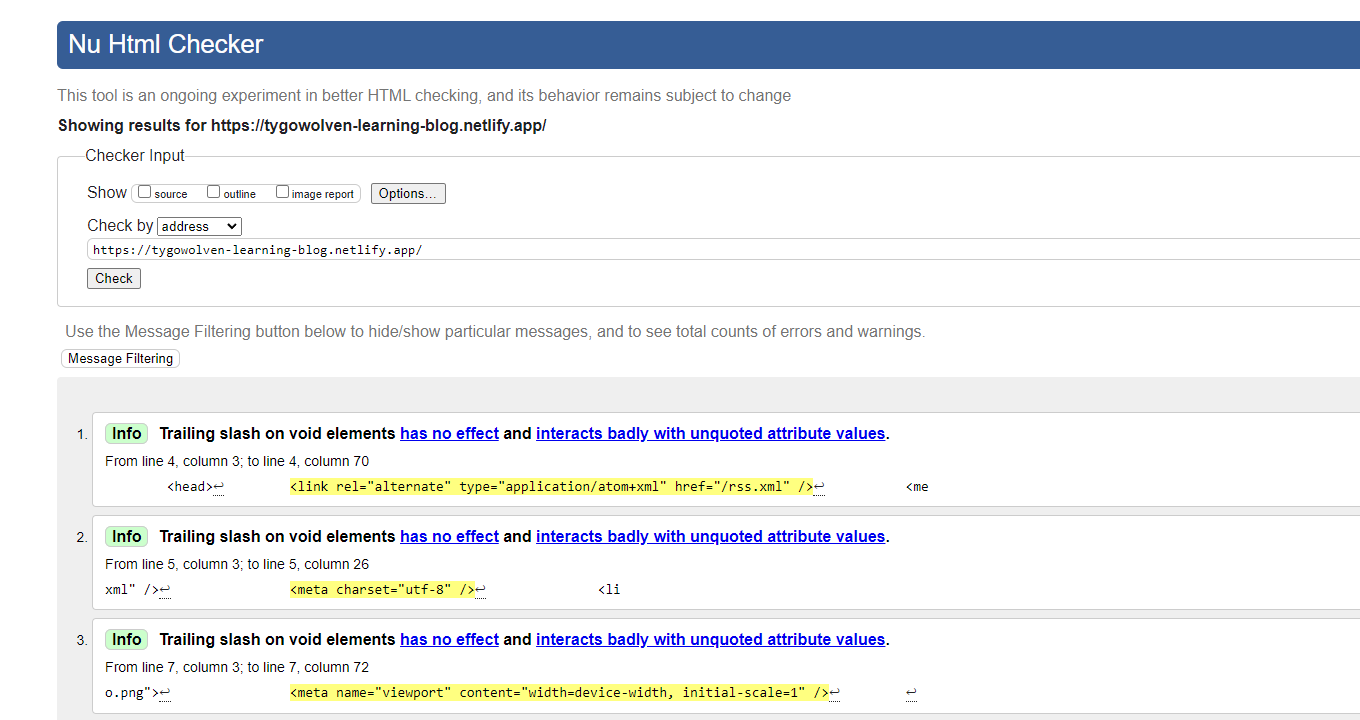Image resolution: width=1360 pixels, height=720 pixels.
Task: Click highlighted meta charset="utf-8" code snippet
Action: (x=382, y=590)
